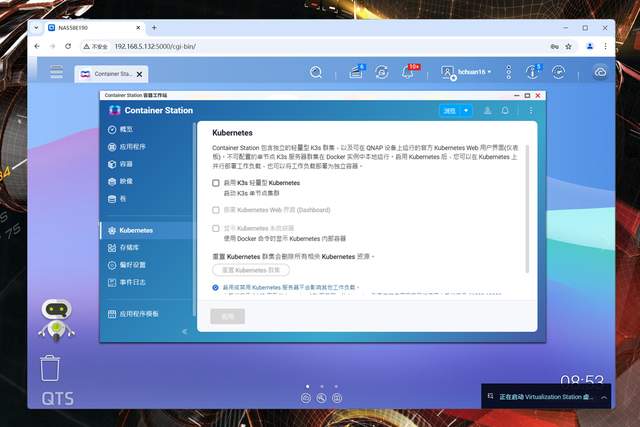Screen dimensions: 640x427
Task: Open the user account dropdown in QTS toolbar
Action: [474, 72]
